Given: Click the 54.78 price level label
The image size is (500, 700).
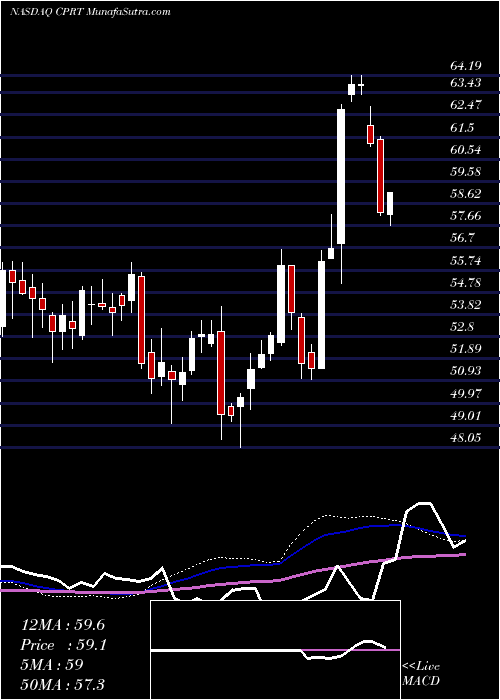Looking at the screenshot, I should 466,283.
